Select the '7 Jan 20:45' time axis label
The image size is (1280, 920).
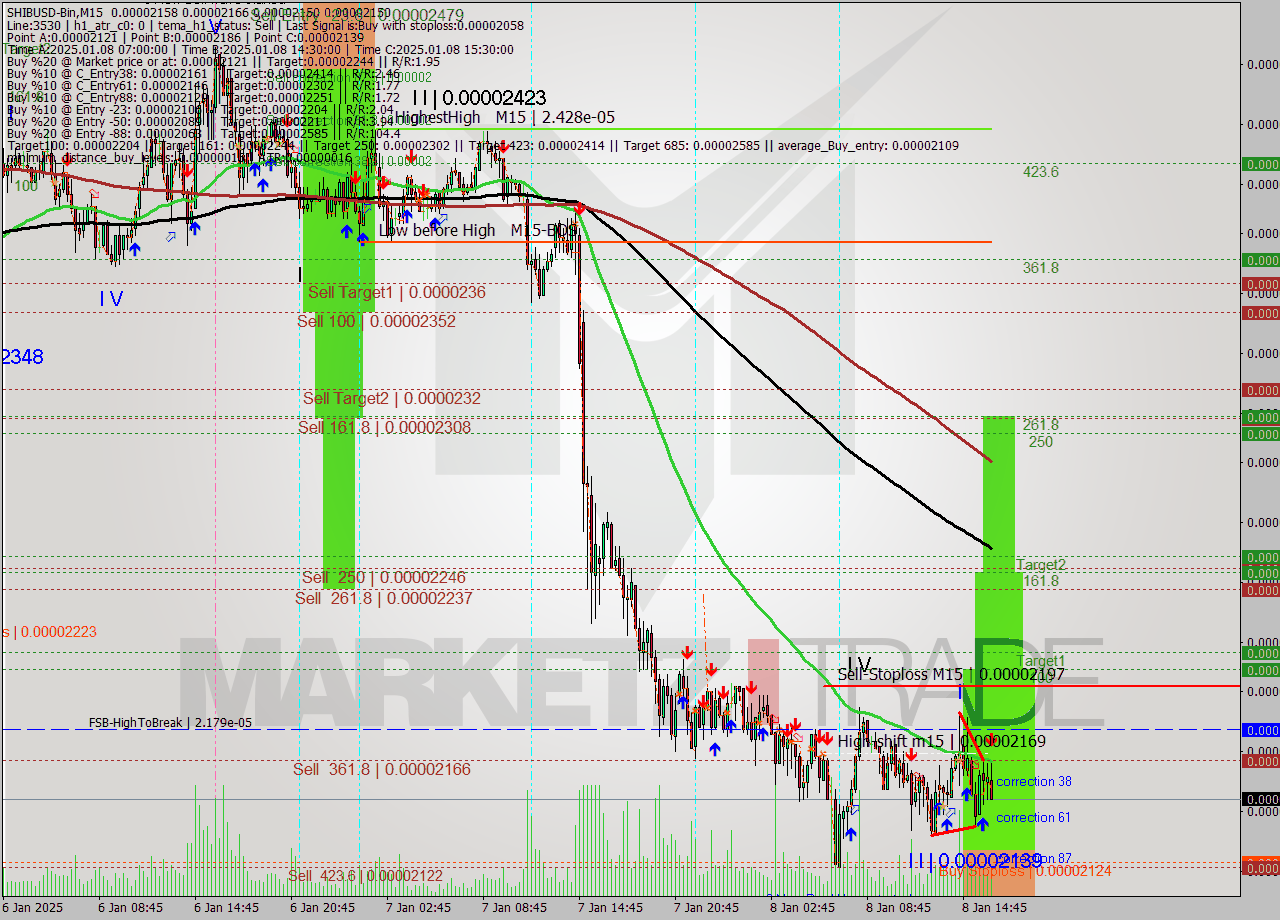(x=706, y=908)
